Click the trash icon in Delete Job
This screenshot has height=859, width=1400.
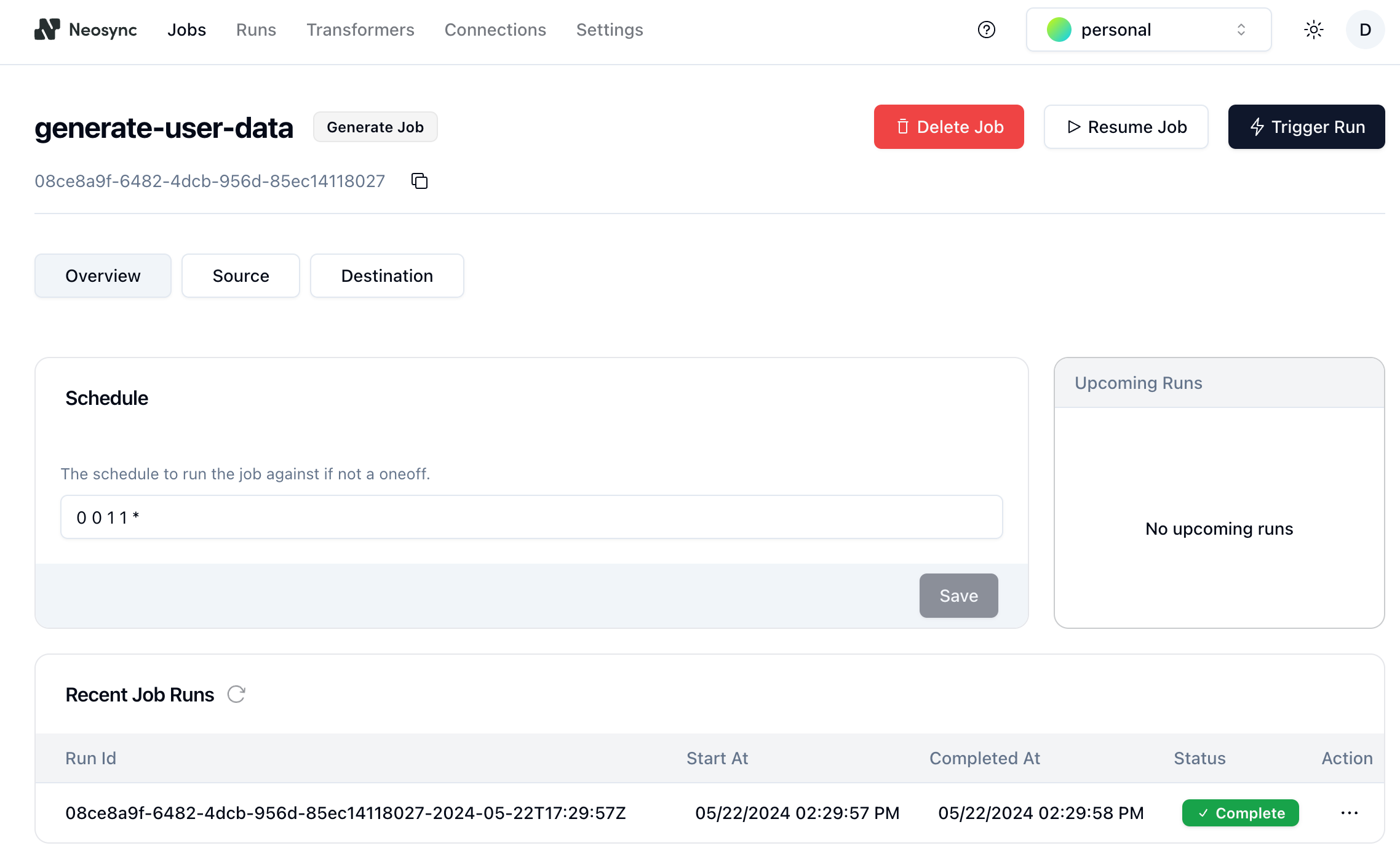pos(903,127)
